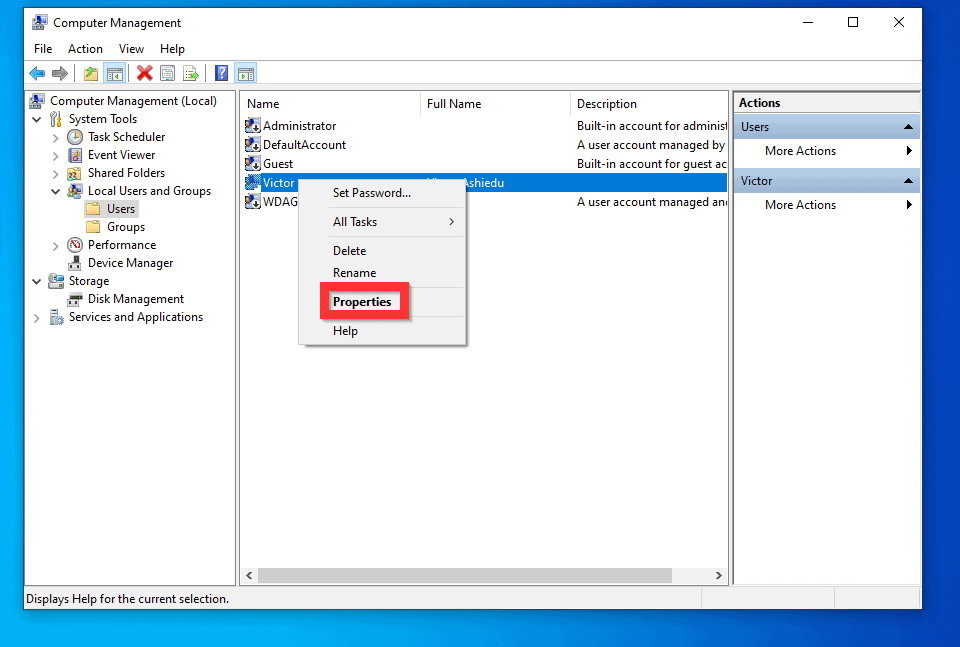Open More Actions under Victor
The image size is (960, 647).
(x=800, y=204)
